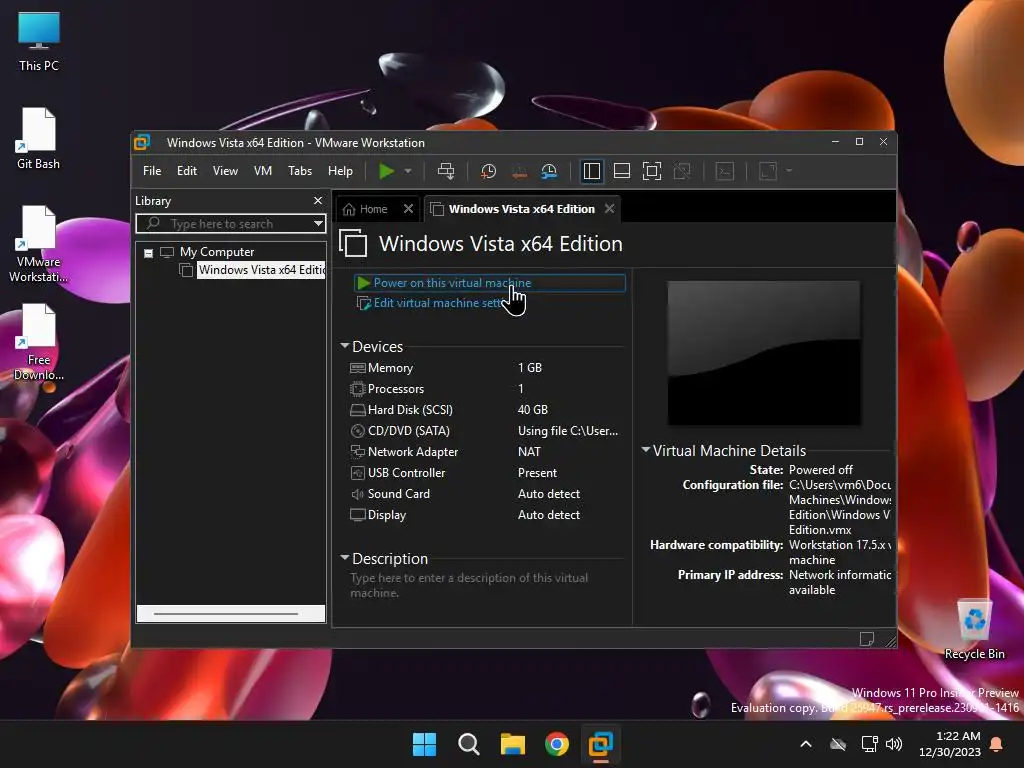Click the revert to snapshot toolbar icon
This screenshot has height=768, width=1024.
pyautogui.click(x=519, y=171)
